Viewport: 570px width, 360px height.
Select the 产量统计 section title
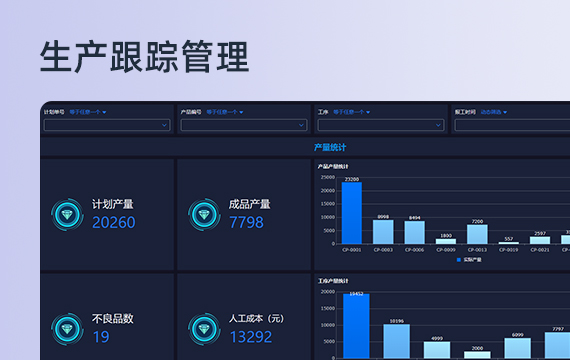(x=330, y=147)
